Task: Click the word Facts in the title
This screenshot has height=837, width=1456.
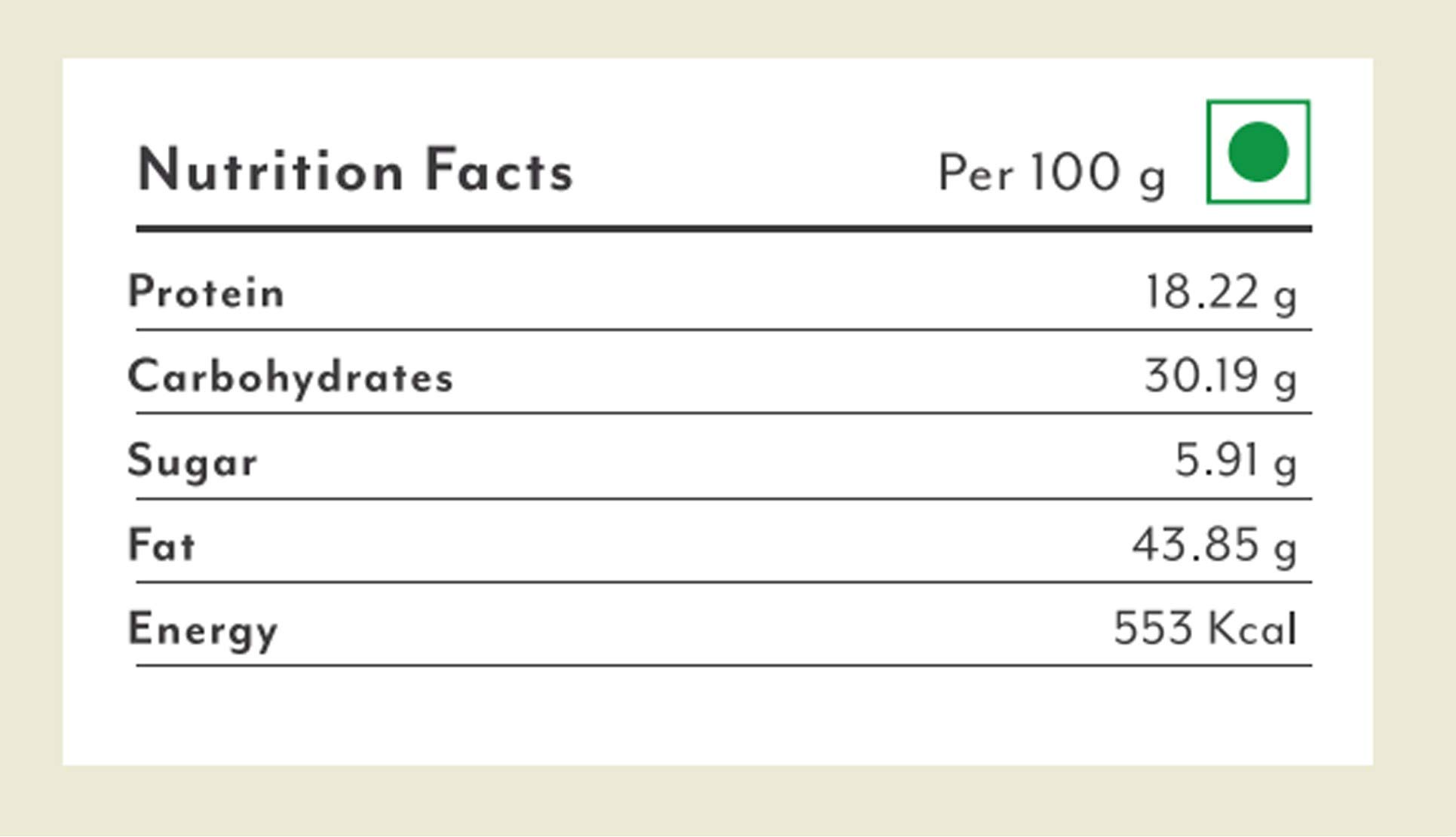Action: pos(499,170)
